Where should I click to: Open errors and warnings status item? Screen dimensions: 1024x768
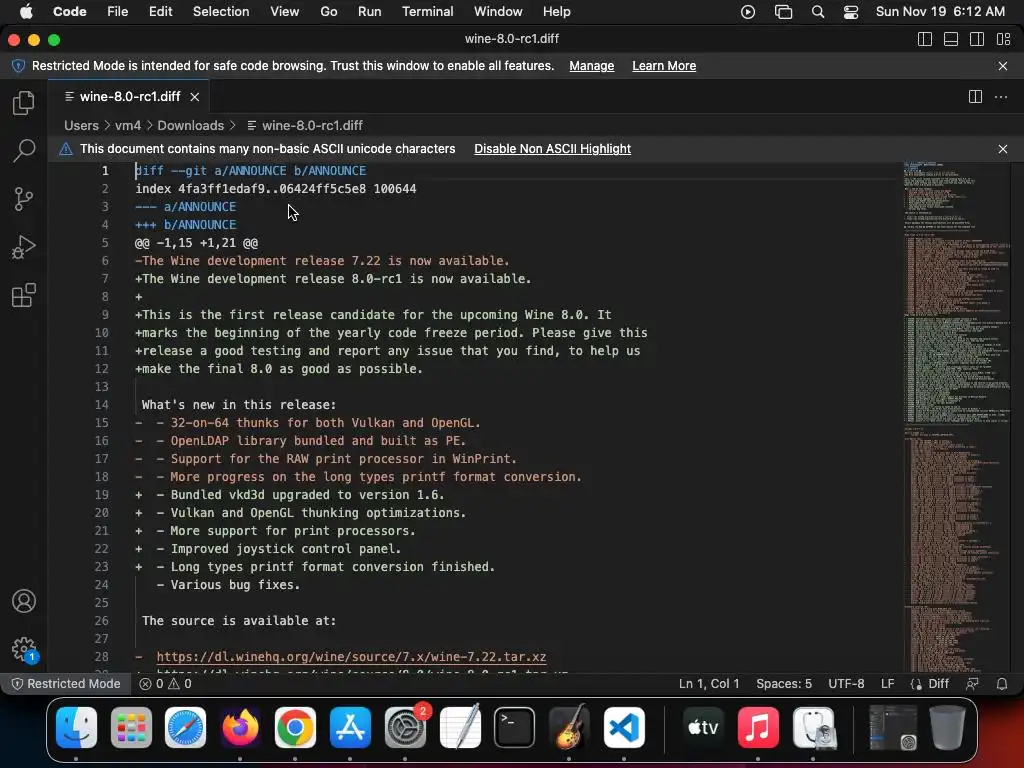(x=166, y=684)
